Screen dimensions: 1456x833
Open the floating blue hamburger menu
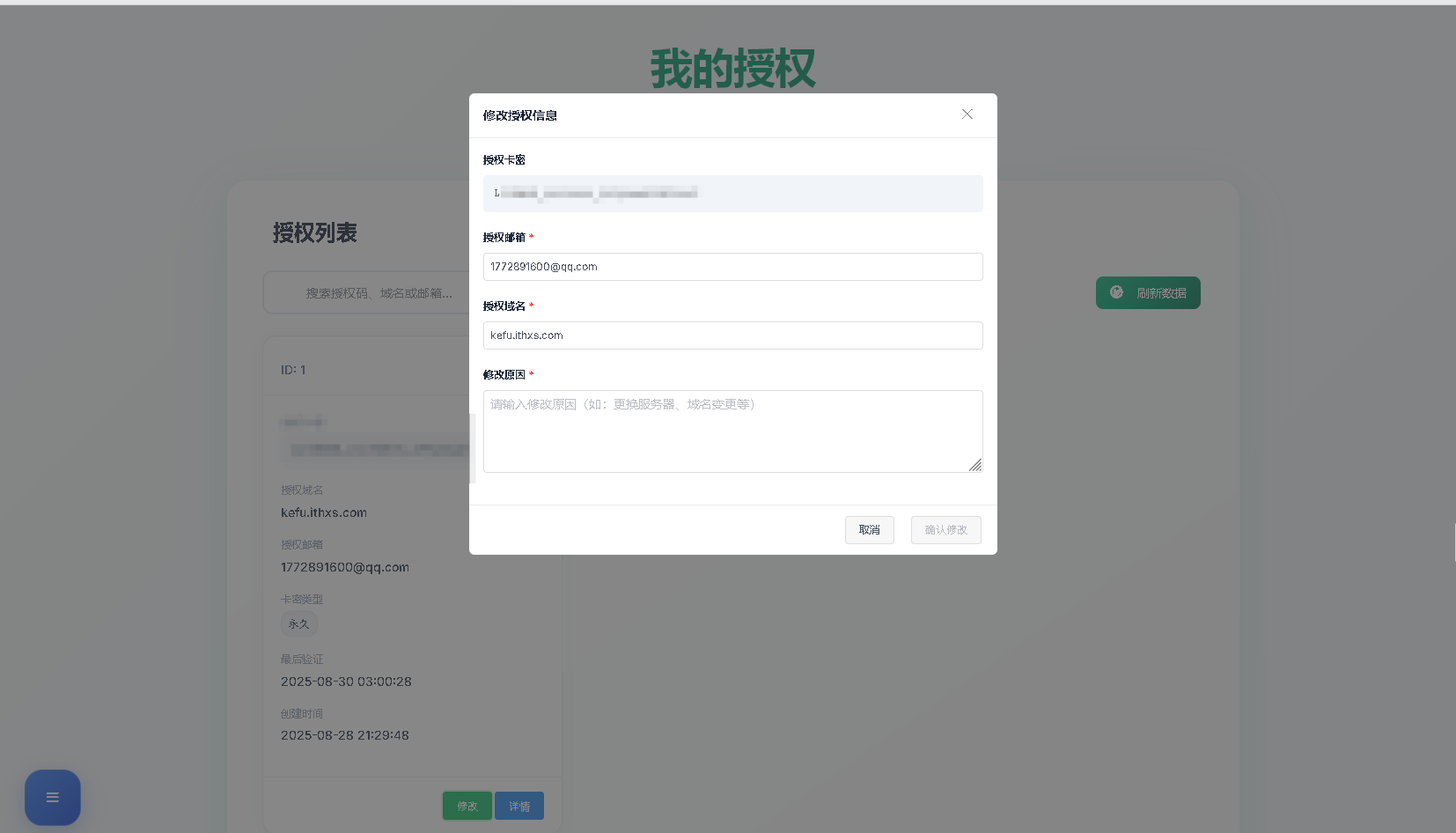pos(52,797)
